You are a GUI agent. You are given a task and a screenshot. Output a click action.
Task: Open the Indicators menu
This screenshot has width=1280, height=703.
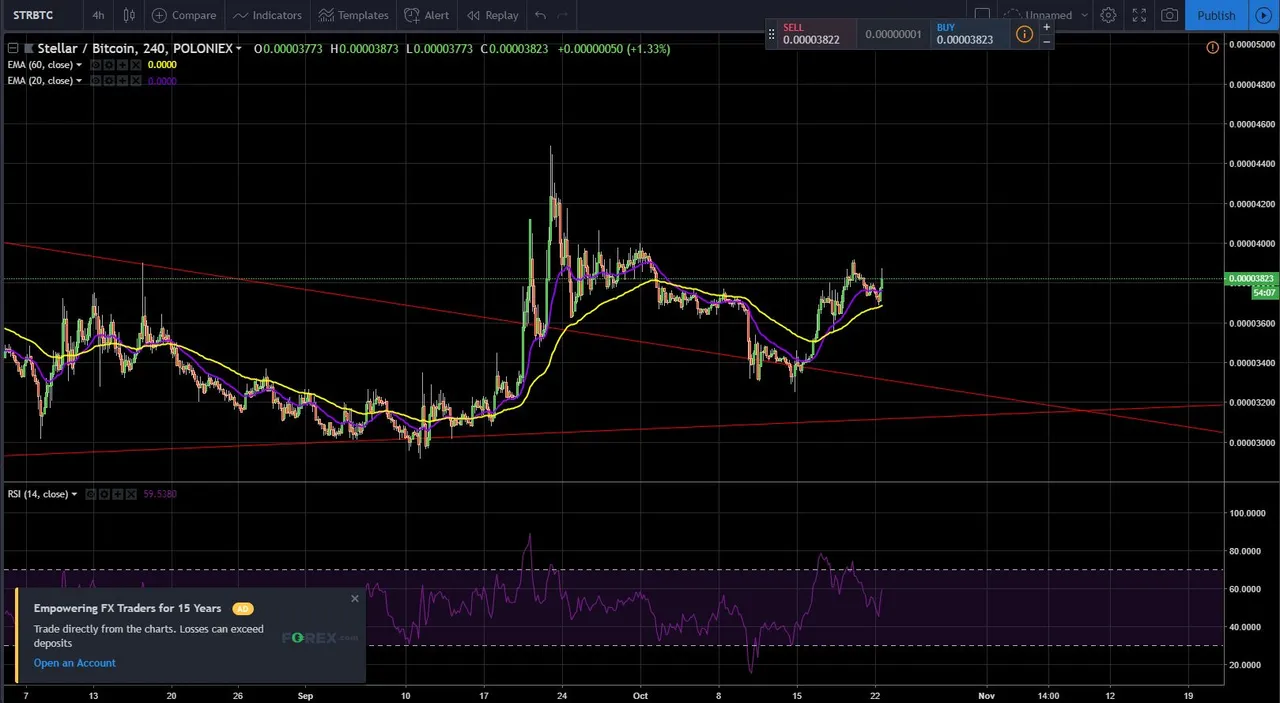pos(268,15)
